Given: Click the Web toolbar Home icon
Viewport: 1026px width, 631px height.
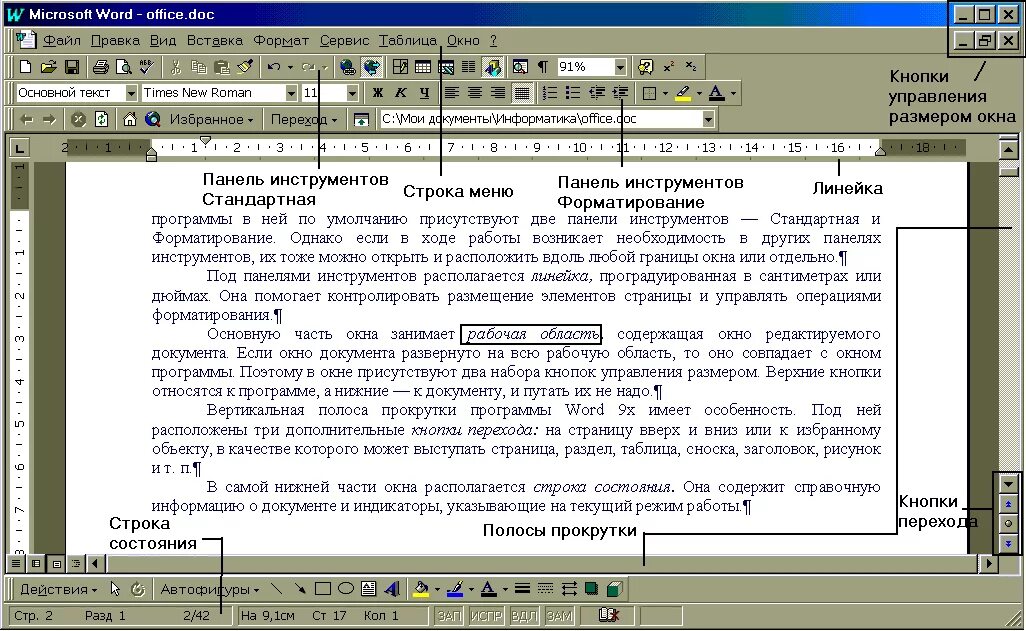Looking at the screenshot, I should point(130,119).
